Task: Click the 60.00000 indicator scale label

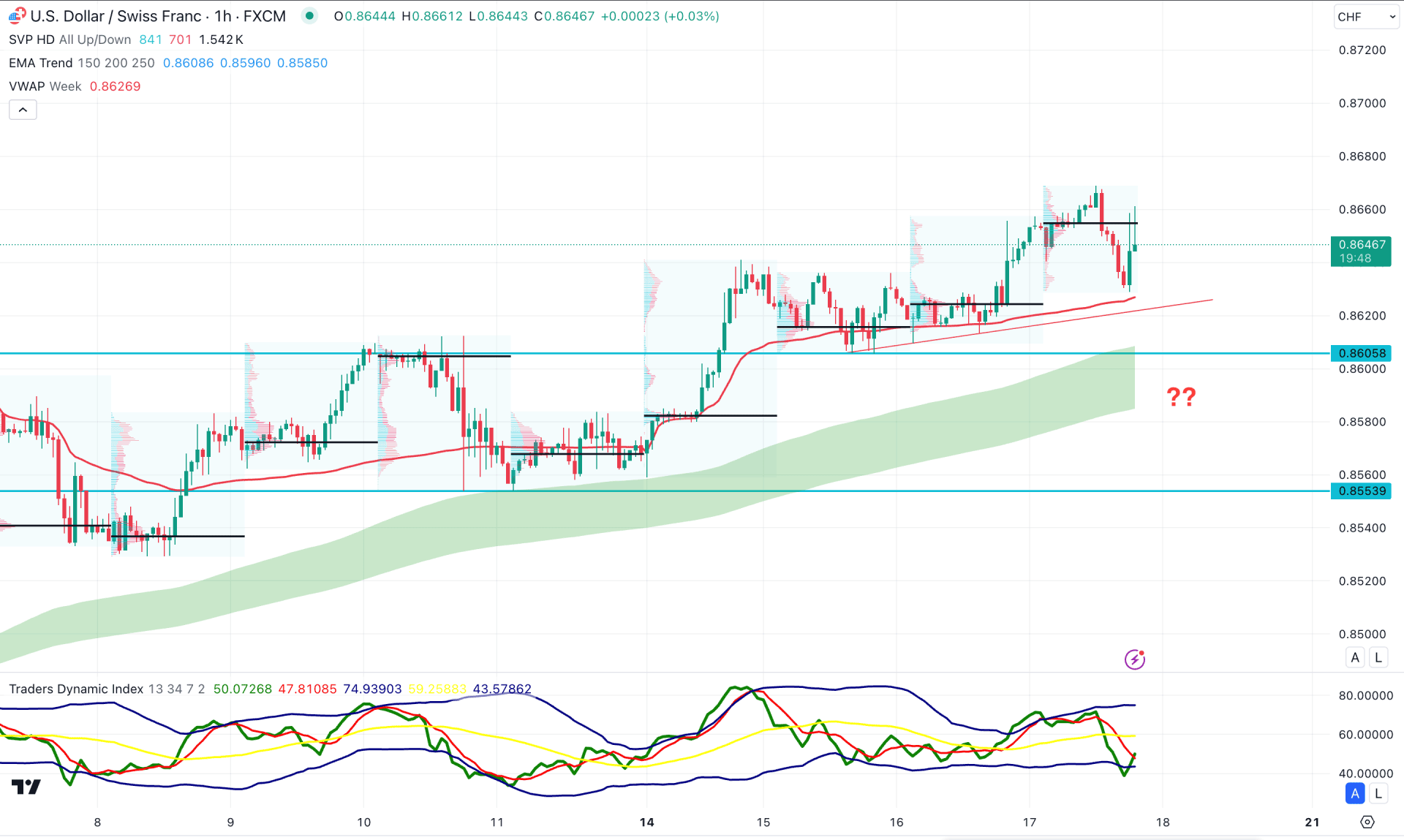Action: [x=1365, y=734]
